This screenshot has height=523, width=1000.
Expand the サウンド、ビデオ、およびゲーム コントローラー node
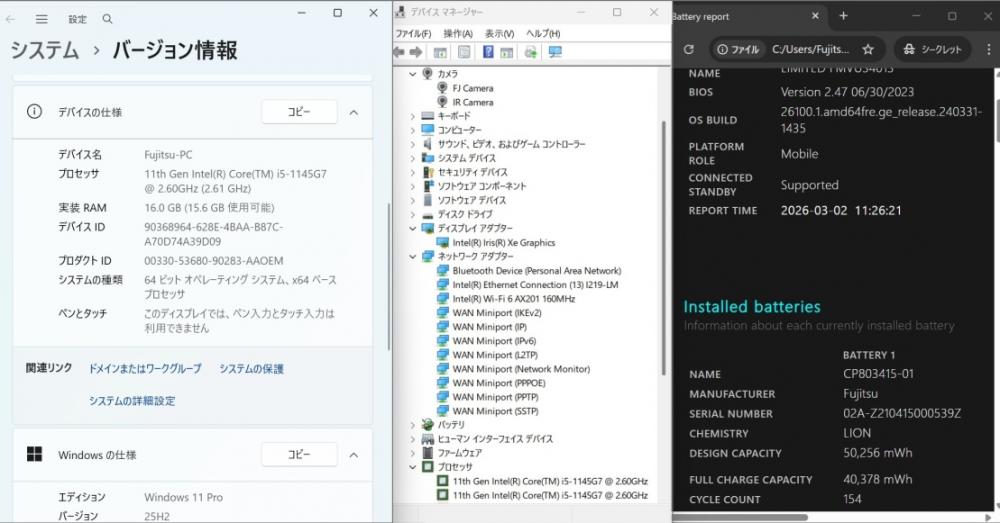point(413,144)
